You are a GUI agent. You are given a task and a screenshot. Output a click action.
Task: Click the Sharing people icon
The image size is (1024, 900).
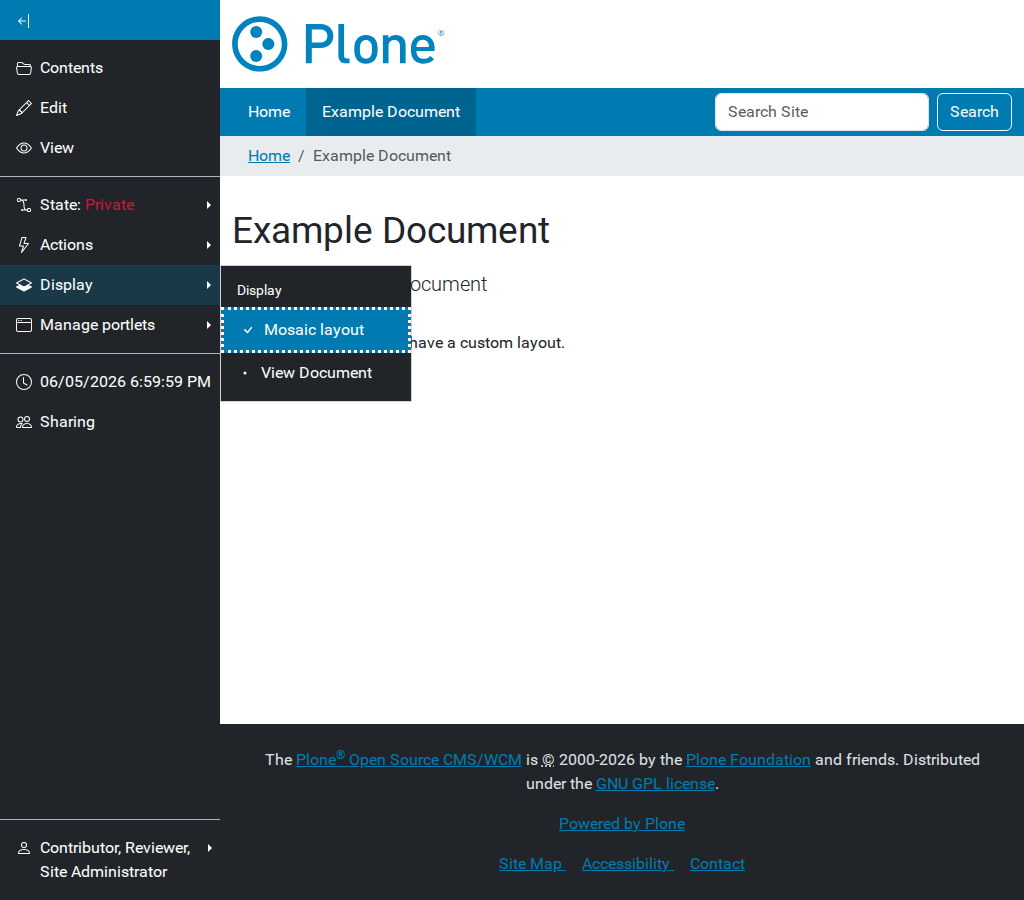pos(24,422)
